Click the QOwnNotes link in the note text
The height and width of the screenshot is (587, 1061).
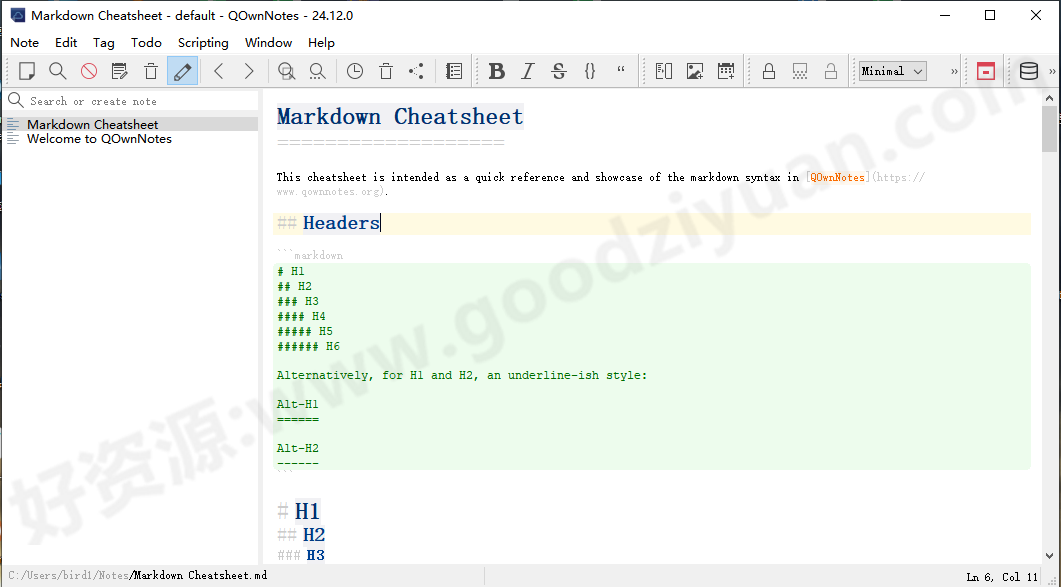tap(838, 177)
